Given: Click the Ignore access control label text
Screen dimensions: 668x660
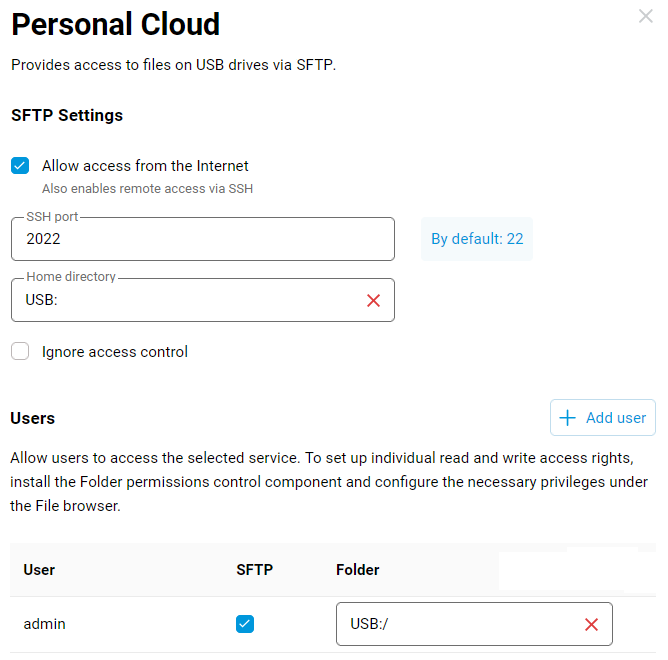Looking at the screenshot, I should pos(115,352).
